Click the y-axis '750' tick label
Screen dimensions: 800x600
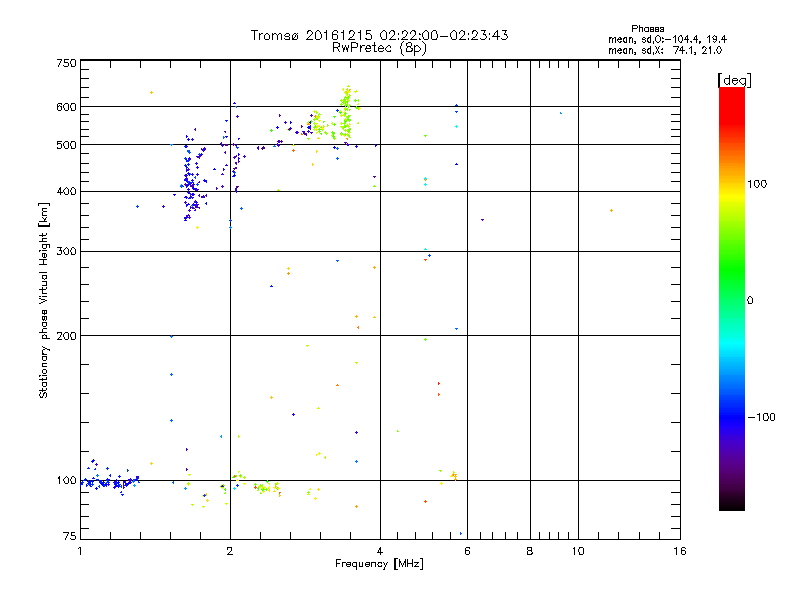pos(66,63)
